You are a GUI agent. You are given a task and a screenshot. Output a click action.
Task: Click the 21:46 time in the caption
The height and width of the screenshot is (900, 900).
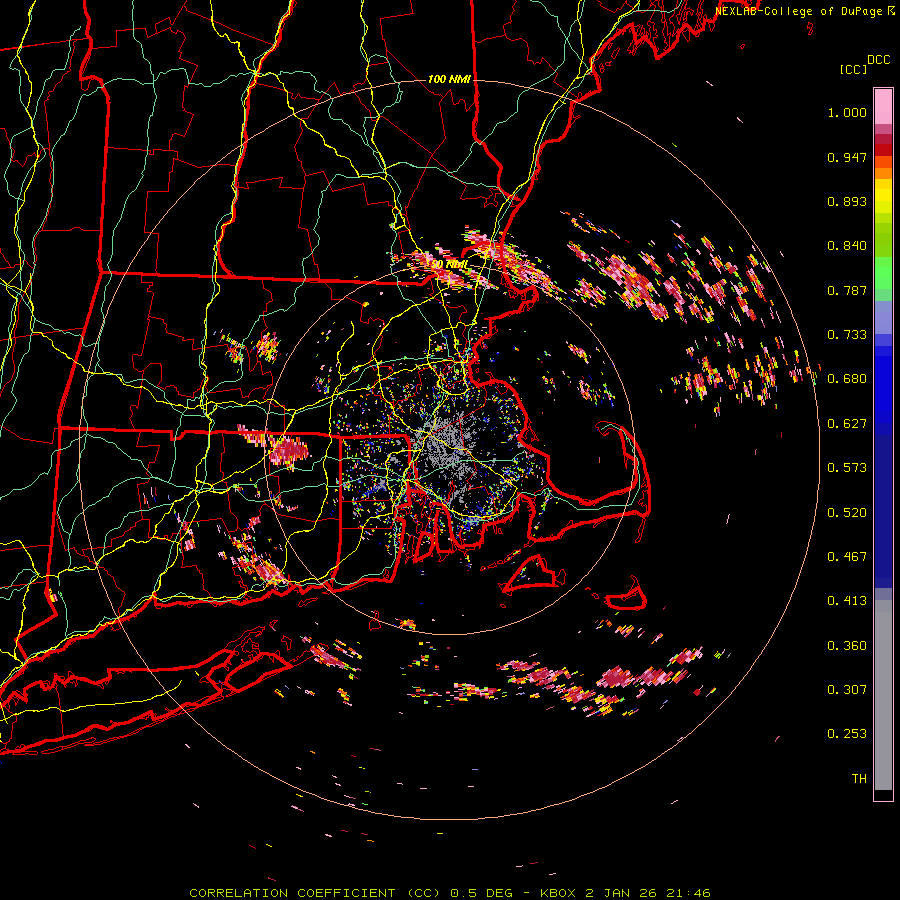(688, 893)
